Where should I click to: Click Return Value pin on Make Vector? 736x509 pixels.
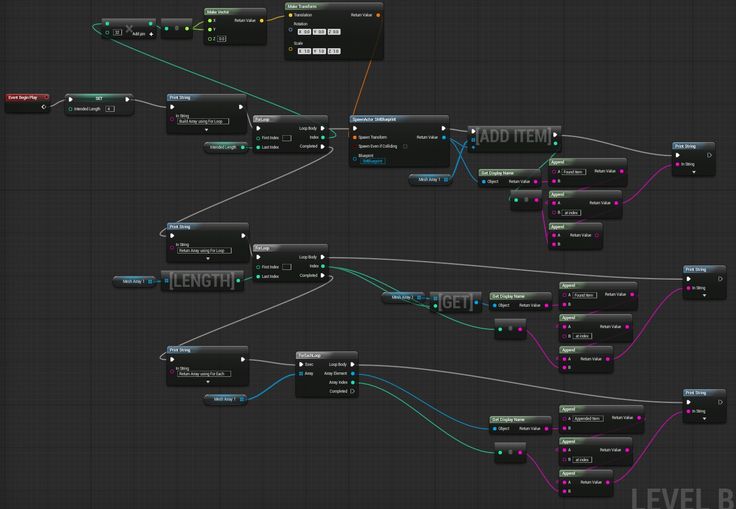(262, 20)
